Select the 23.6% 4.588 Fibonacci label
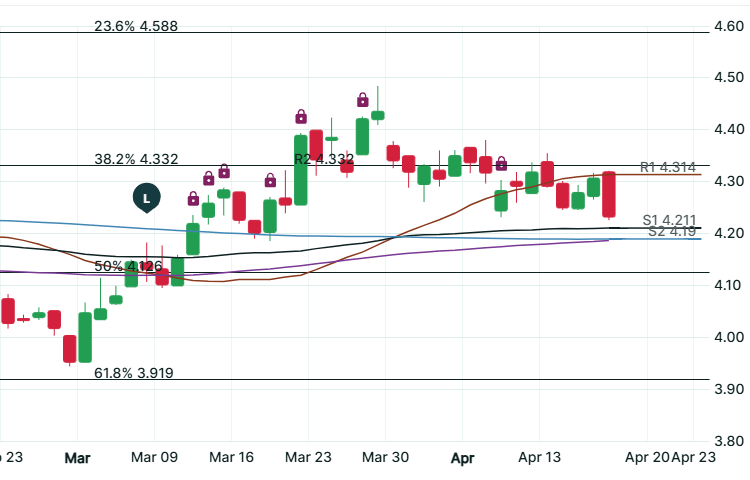750x480 pixels. coord(136,26)
